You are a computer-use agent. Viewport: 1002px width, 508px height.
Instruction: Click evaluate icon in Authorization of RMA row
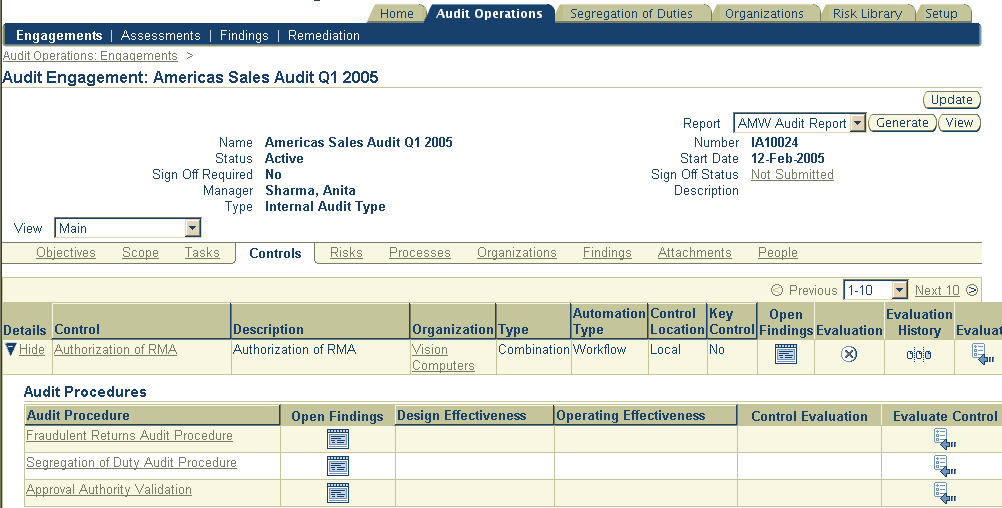[x=982, y=354]
